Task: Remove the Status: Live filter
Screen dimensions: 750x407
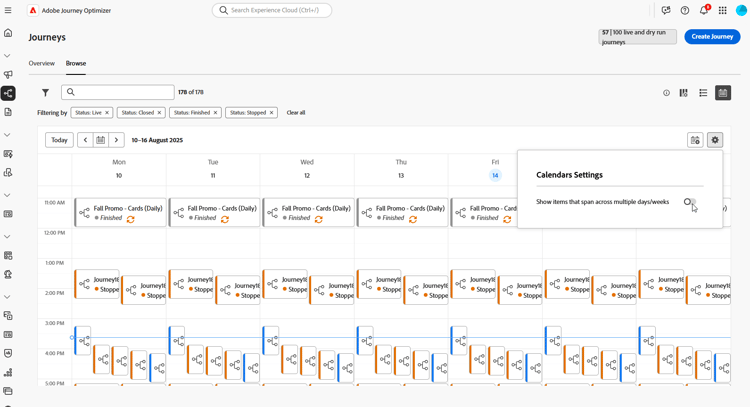Action: coord(108,113)
